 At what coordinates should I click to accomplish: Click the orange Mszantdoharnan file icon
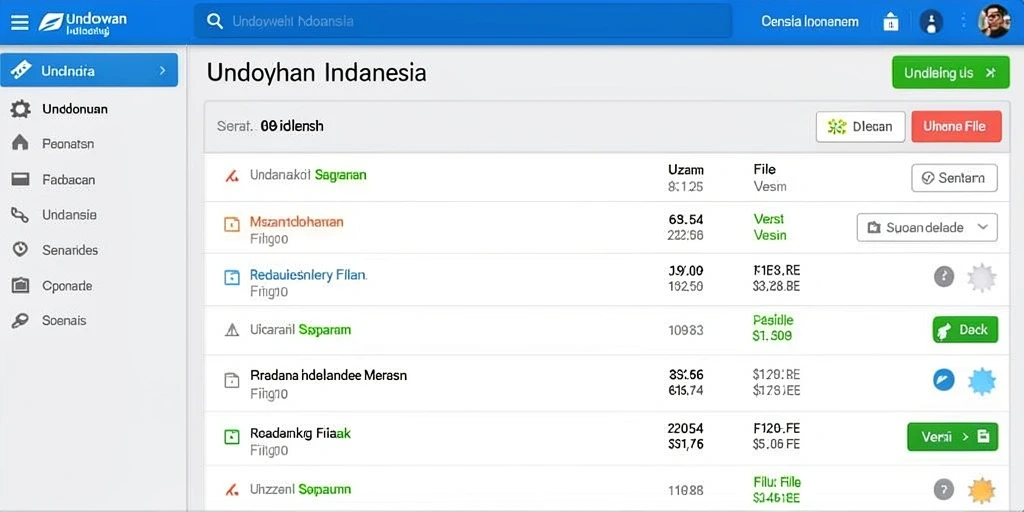(x=232, y=225)
